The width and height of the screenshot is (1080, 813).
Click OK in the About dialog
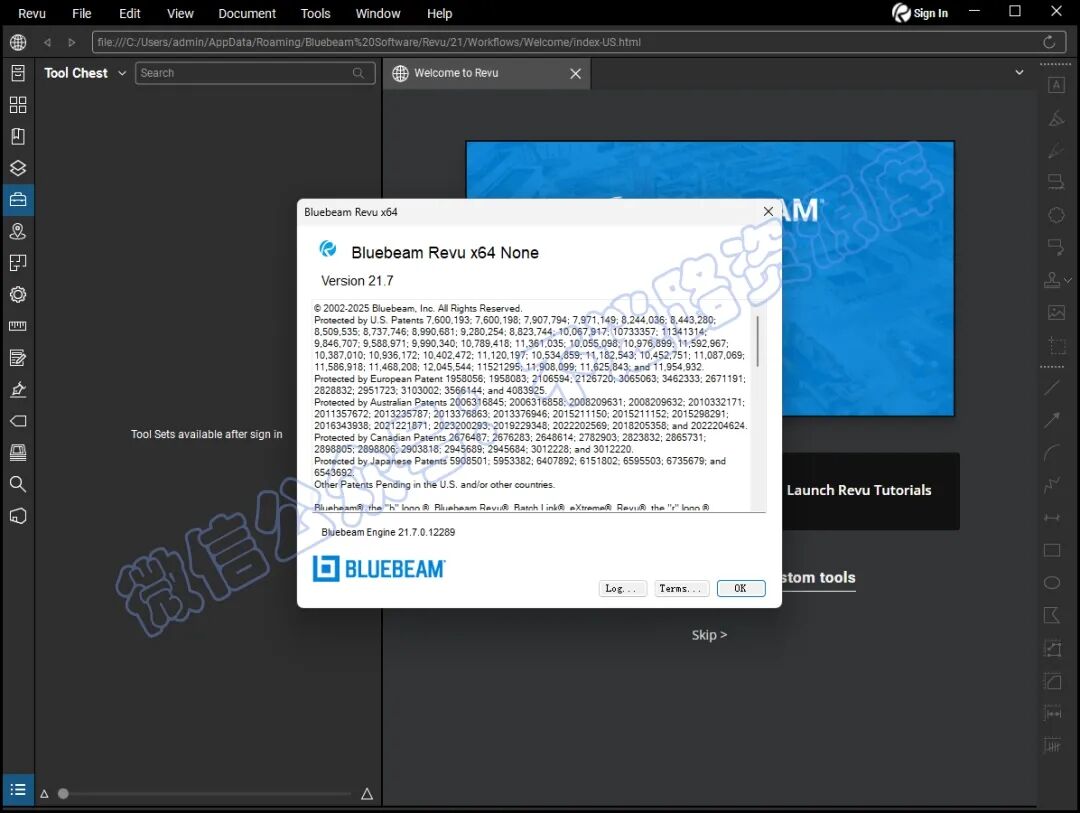(740, 588)
